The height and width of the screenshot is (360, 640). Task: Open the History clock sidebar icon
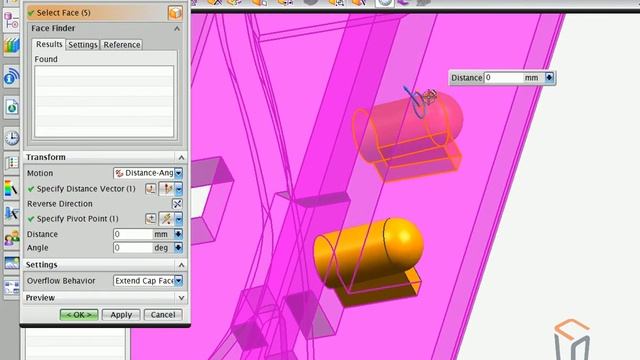(11, 138)
